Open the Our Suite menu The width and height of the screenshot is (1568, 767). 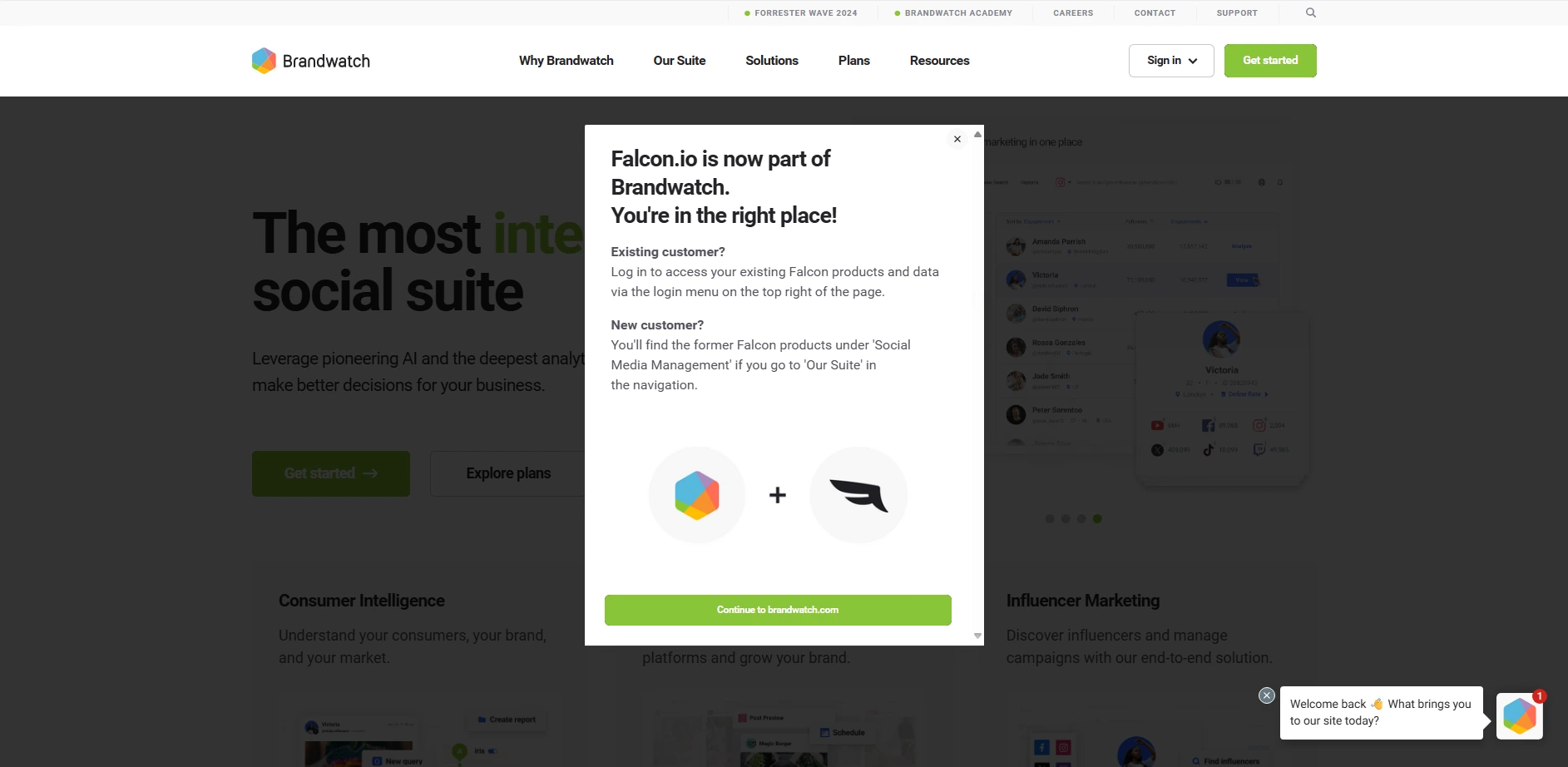pos(680,61)
